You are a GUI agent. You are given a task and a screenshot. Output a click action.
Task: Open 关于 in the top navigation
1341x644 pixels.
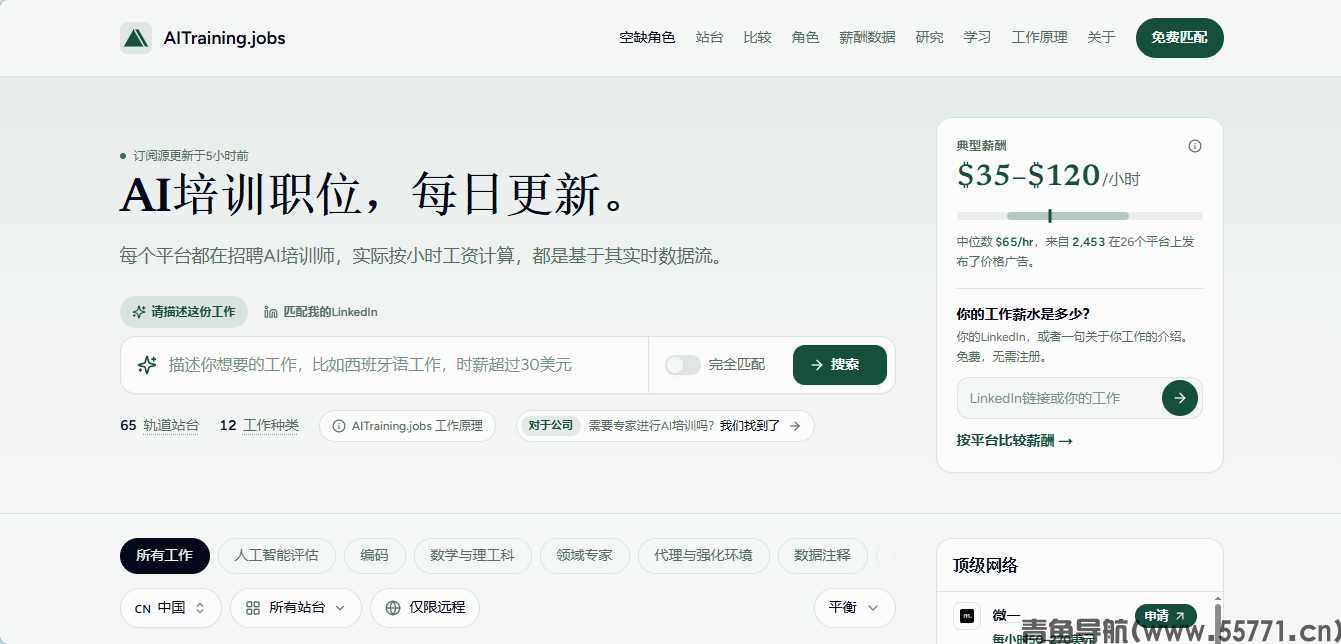click(x=1101, y=38)
